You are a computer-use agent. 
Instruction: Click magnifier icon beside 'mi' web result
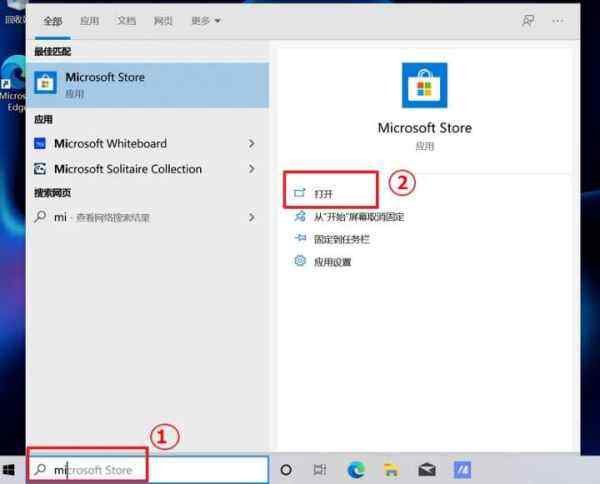(40, 217)
